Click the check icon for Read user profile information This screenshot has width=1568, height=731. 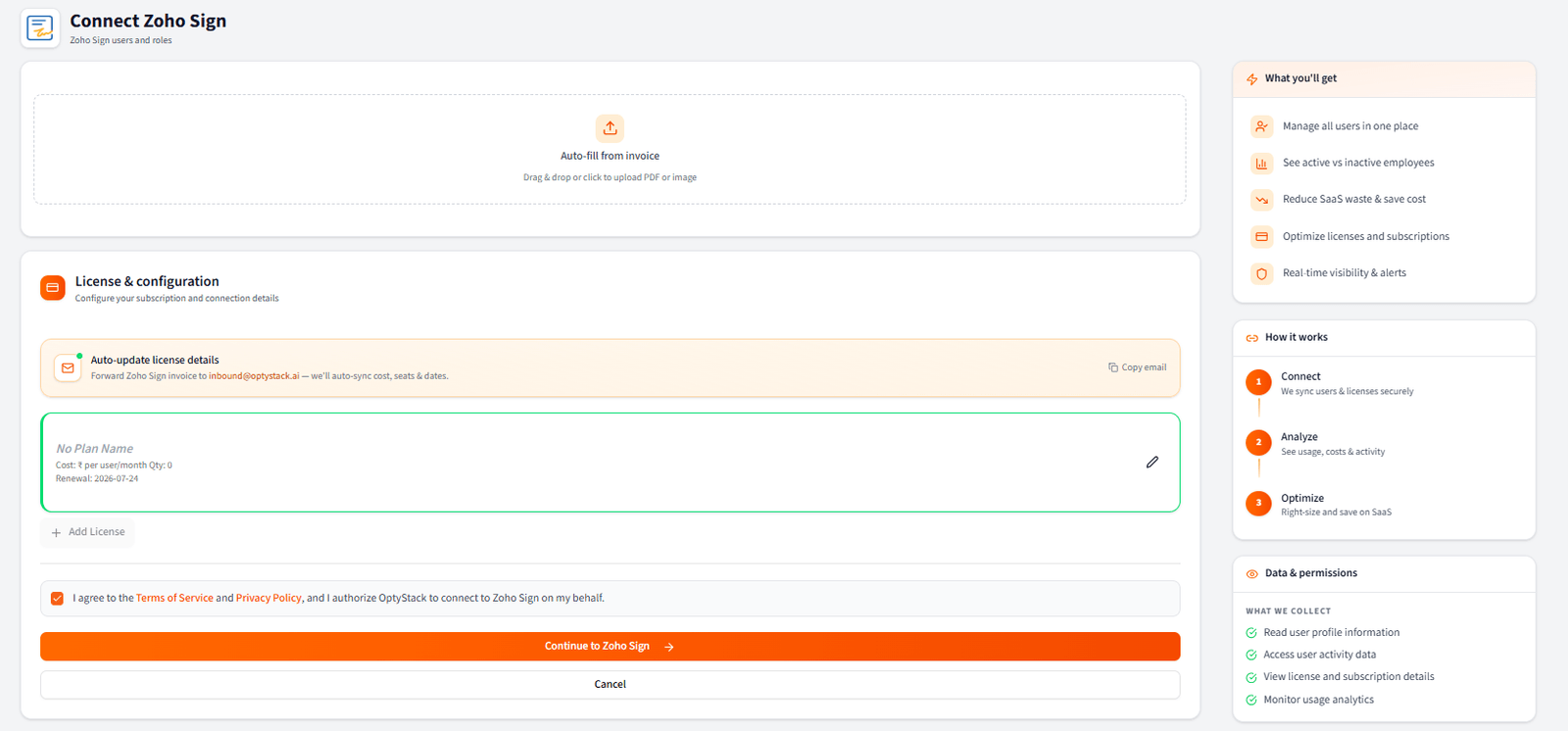coord(1250,633)
